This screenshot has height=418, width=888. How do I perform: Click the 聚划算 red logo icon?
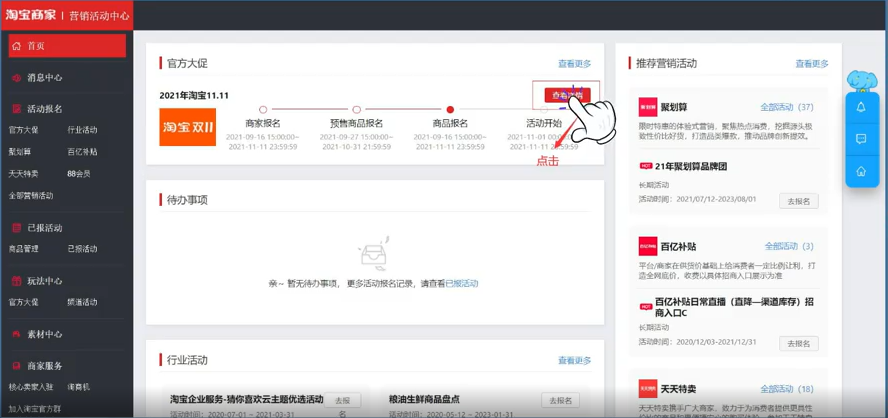pyautogui.click(x=647, y=107)
